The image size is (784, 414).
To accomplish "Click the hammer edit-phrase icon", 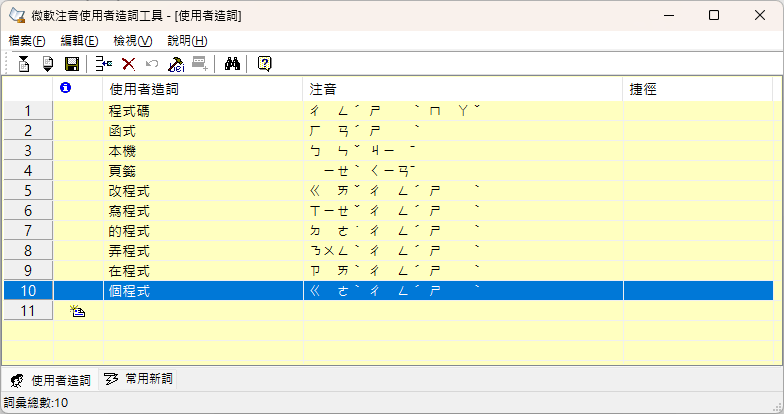I will [x=175, y=64].
